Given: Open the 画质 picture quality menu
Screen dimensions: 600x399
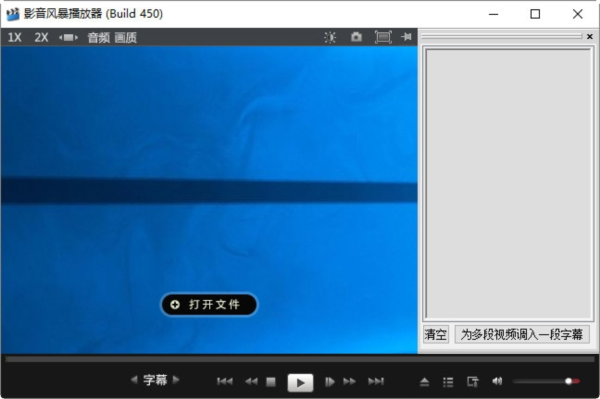Looking at the screenshot, I should pos(126,37).
